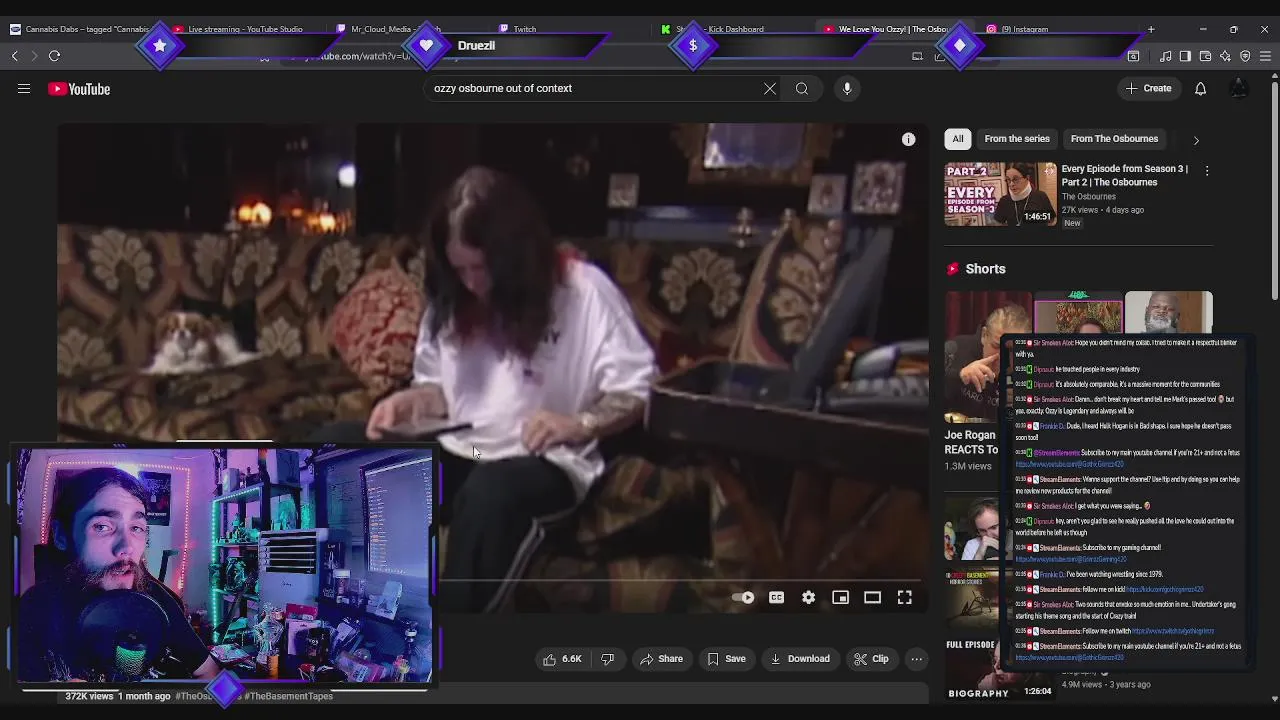Toggle the browser sidebar panel icon
1280x720 pixels.
point(1185,56)
